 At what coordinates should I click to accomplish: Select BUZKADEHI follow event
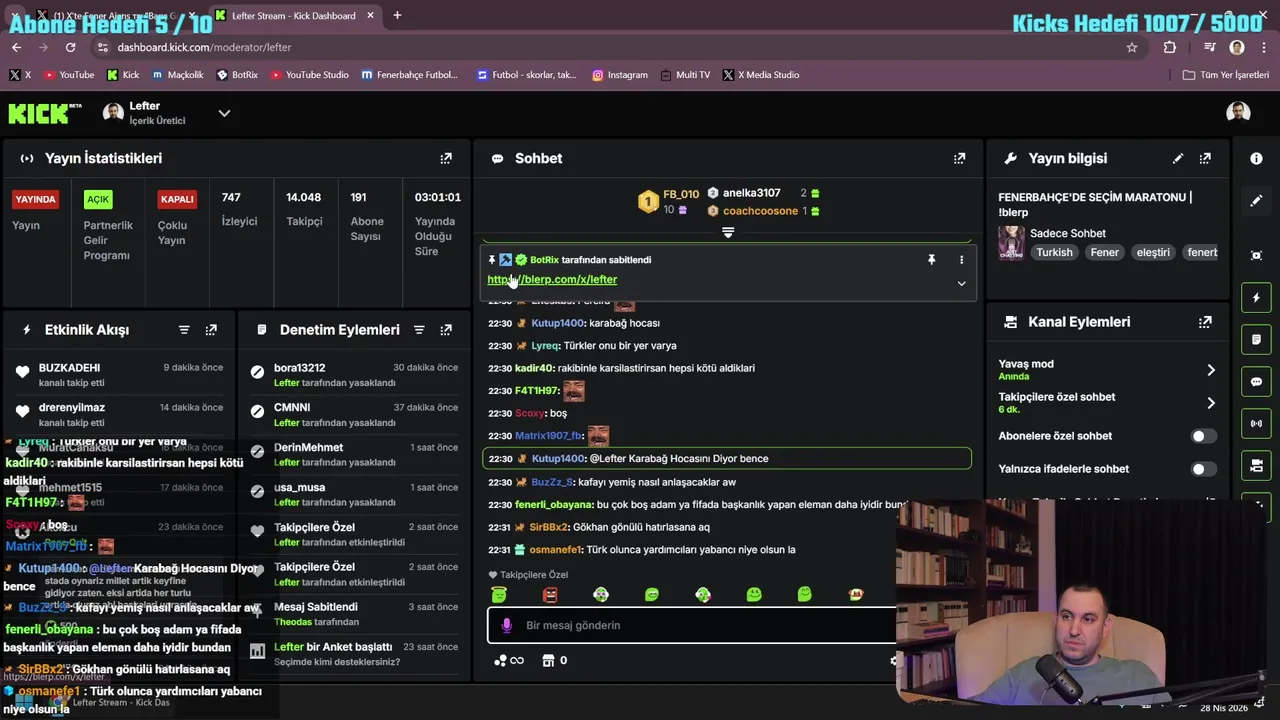(120, 375)
